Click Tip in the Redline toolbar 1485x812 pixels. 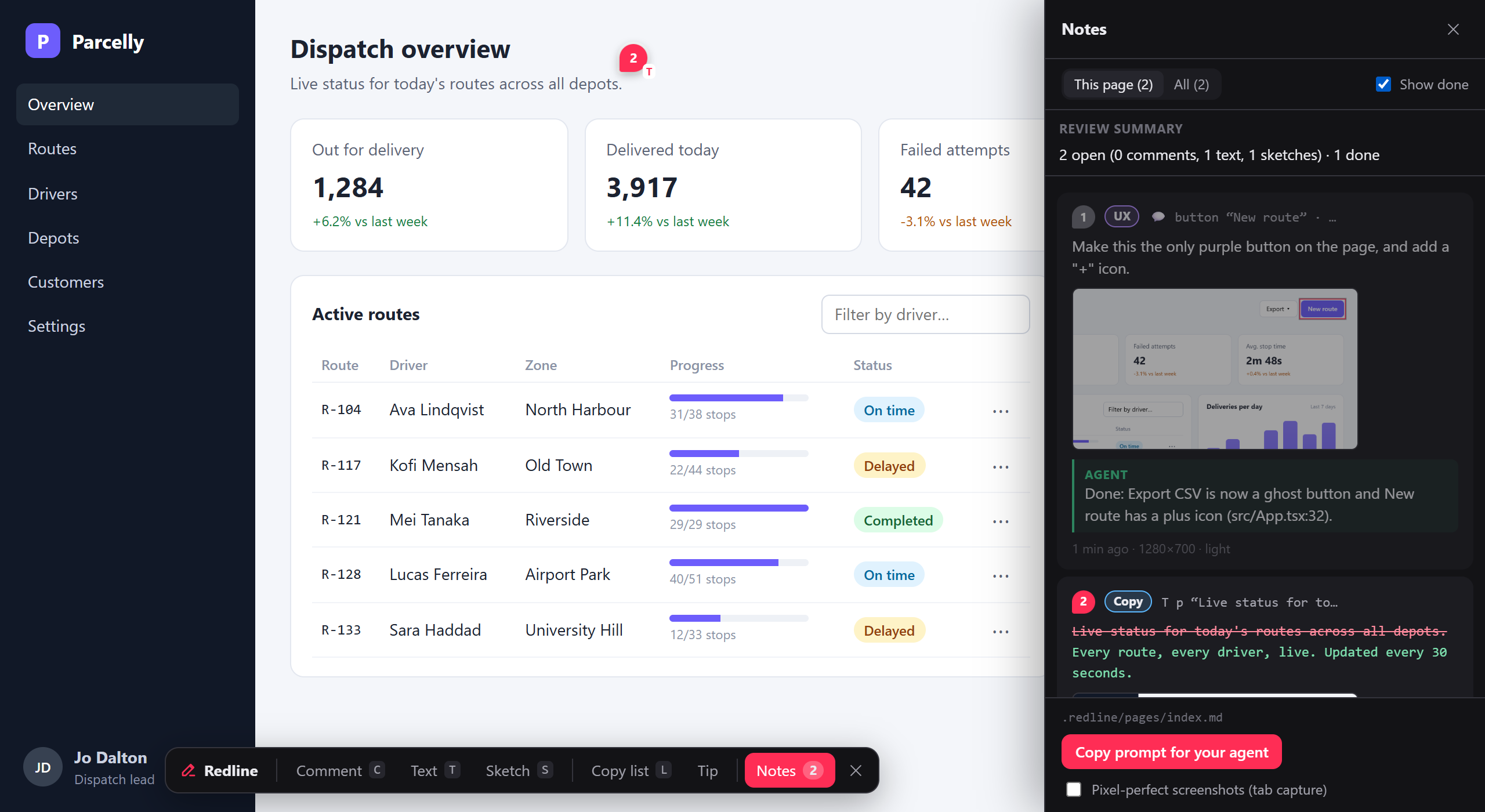(708, 770)
